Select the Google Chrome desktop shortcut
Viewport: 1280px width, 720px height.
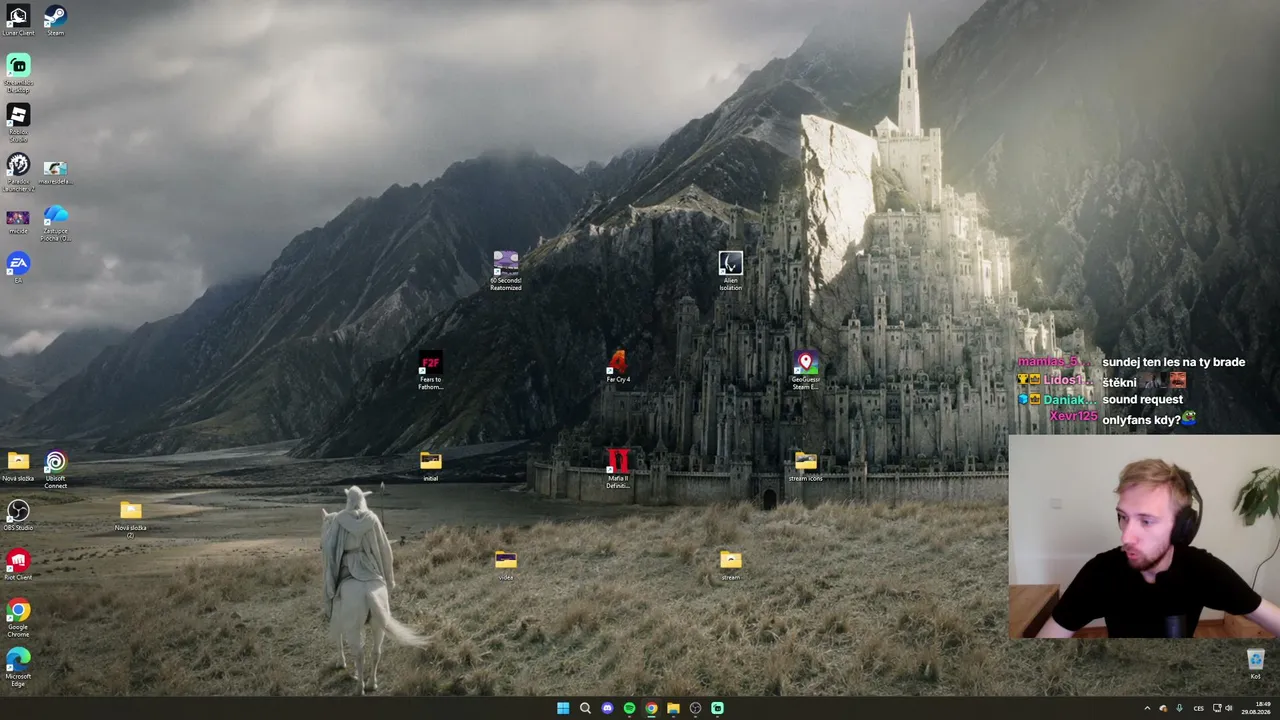18,617
